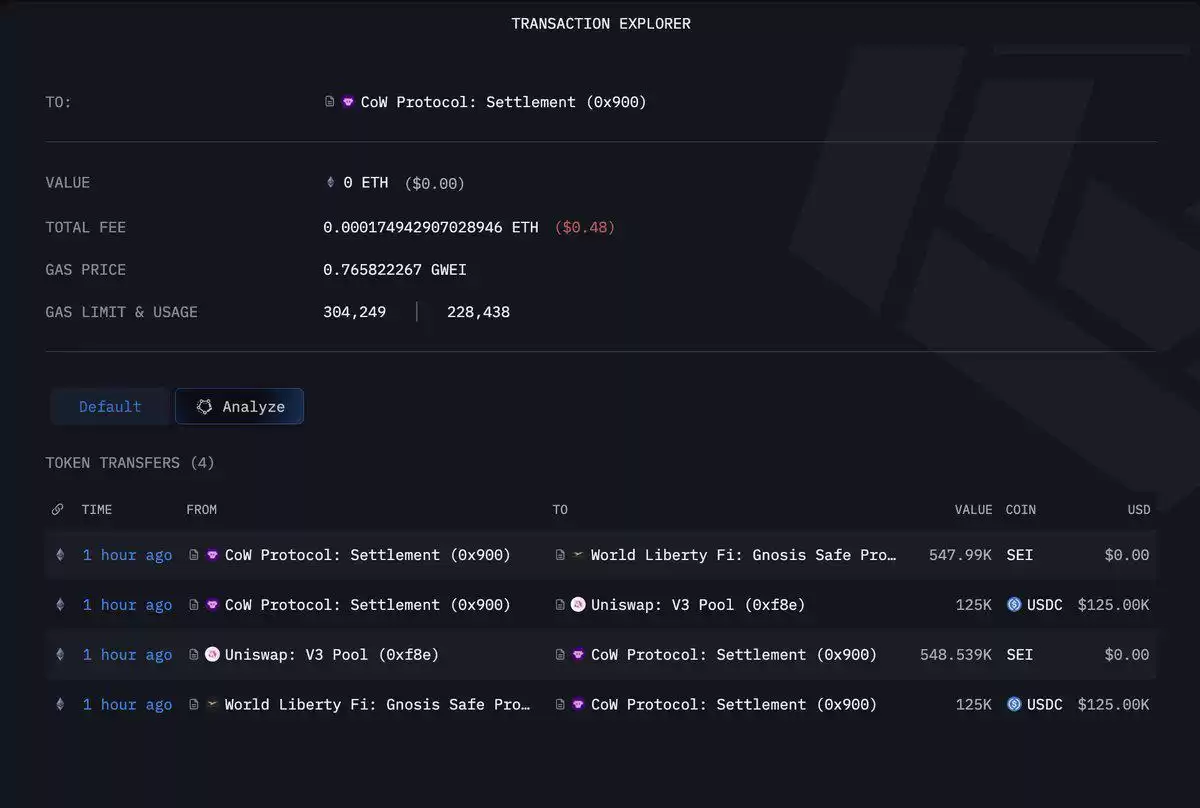The image size is (1200, 808).
Task: Click the TOKEN TRANSFERS (4) heading
Action: [130, 463]
